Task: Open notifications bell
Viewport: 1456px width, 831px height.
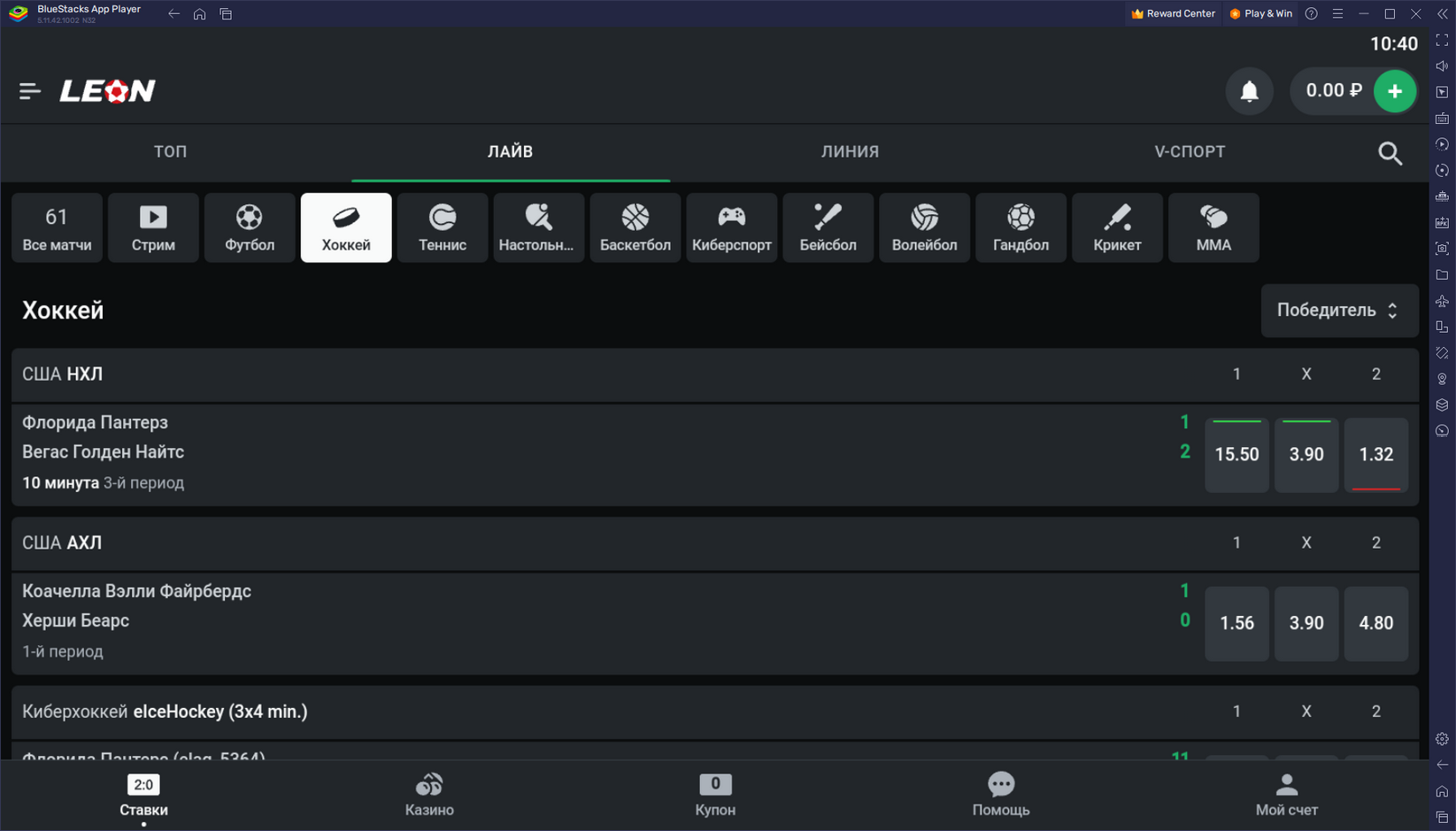Action: point(1249,91)
